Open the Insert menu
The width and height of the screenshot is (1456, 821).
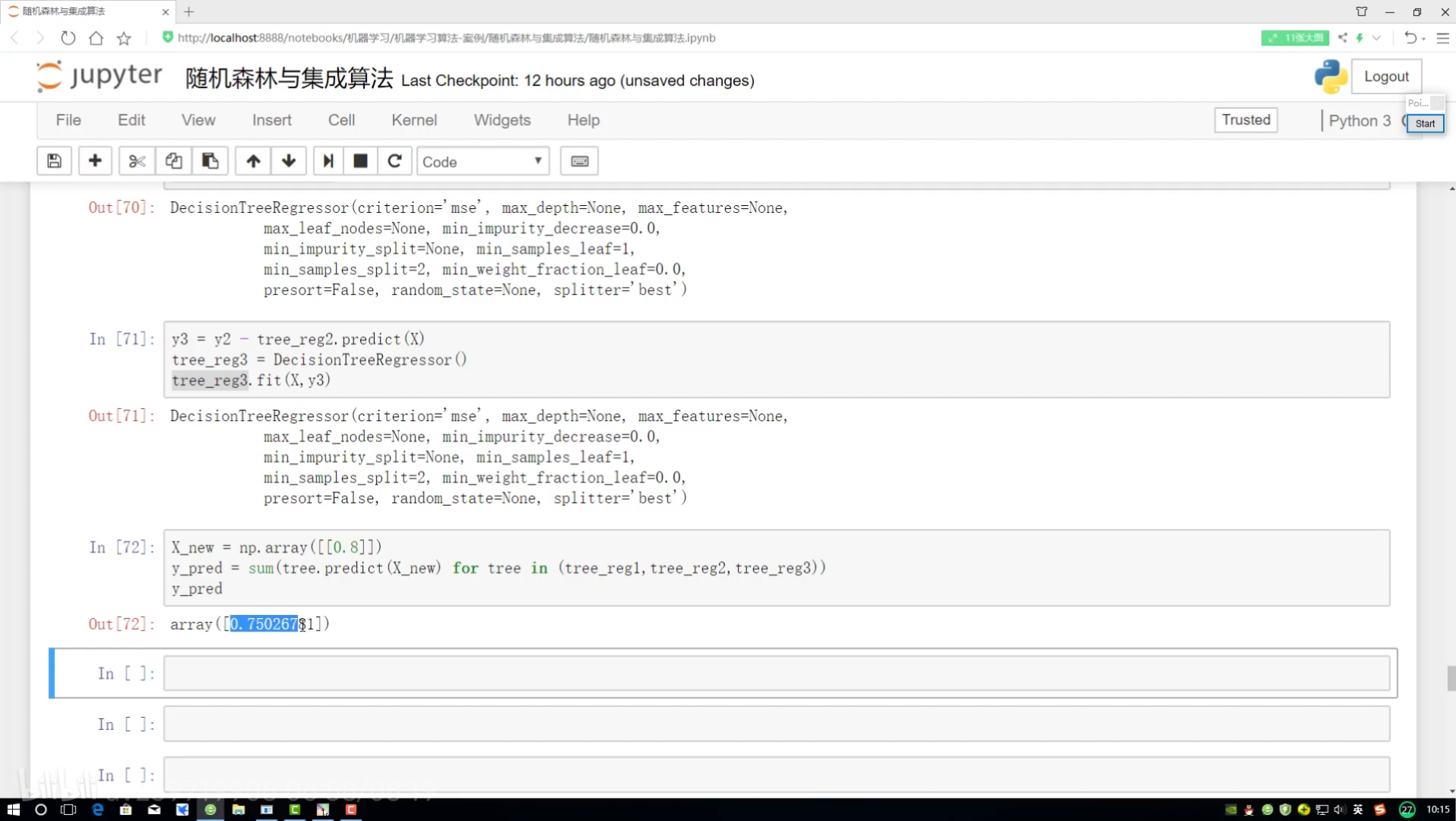[271, 120]
